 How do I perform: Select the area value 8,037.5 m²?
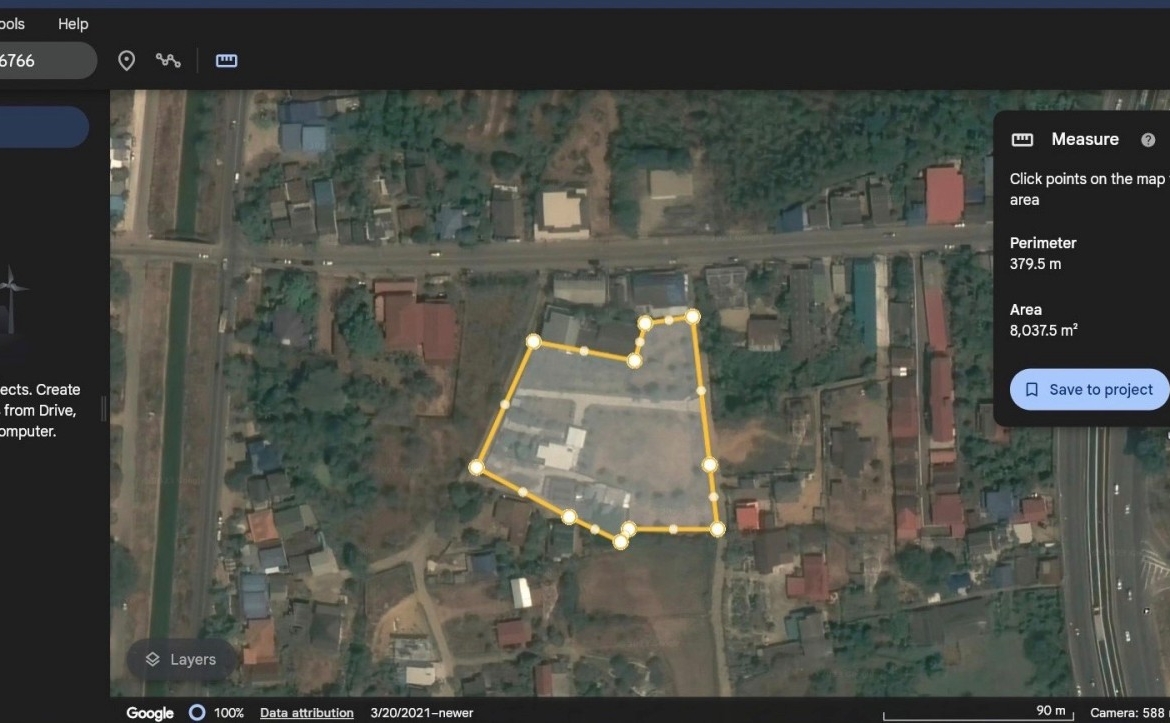1043,331
